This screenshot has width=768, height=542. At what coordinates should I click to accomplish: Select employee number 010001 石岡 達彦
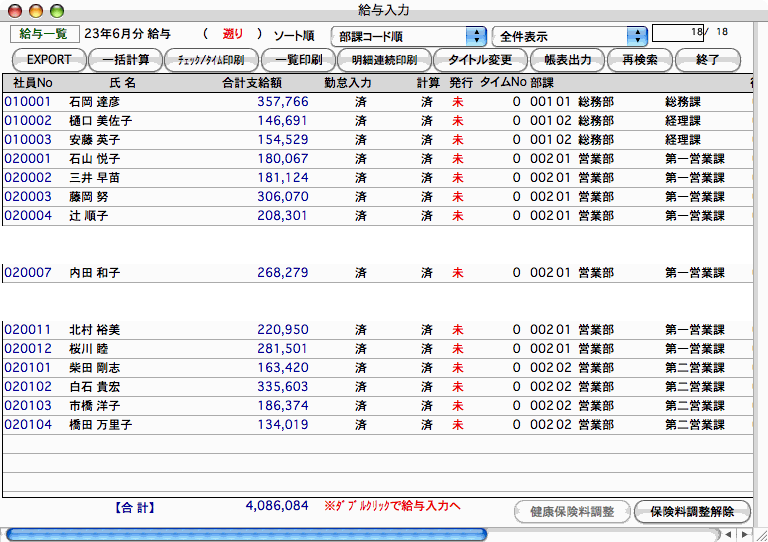tap(27, 101)
